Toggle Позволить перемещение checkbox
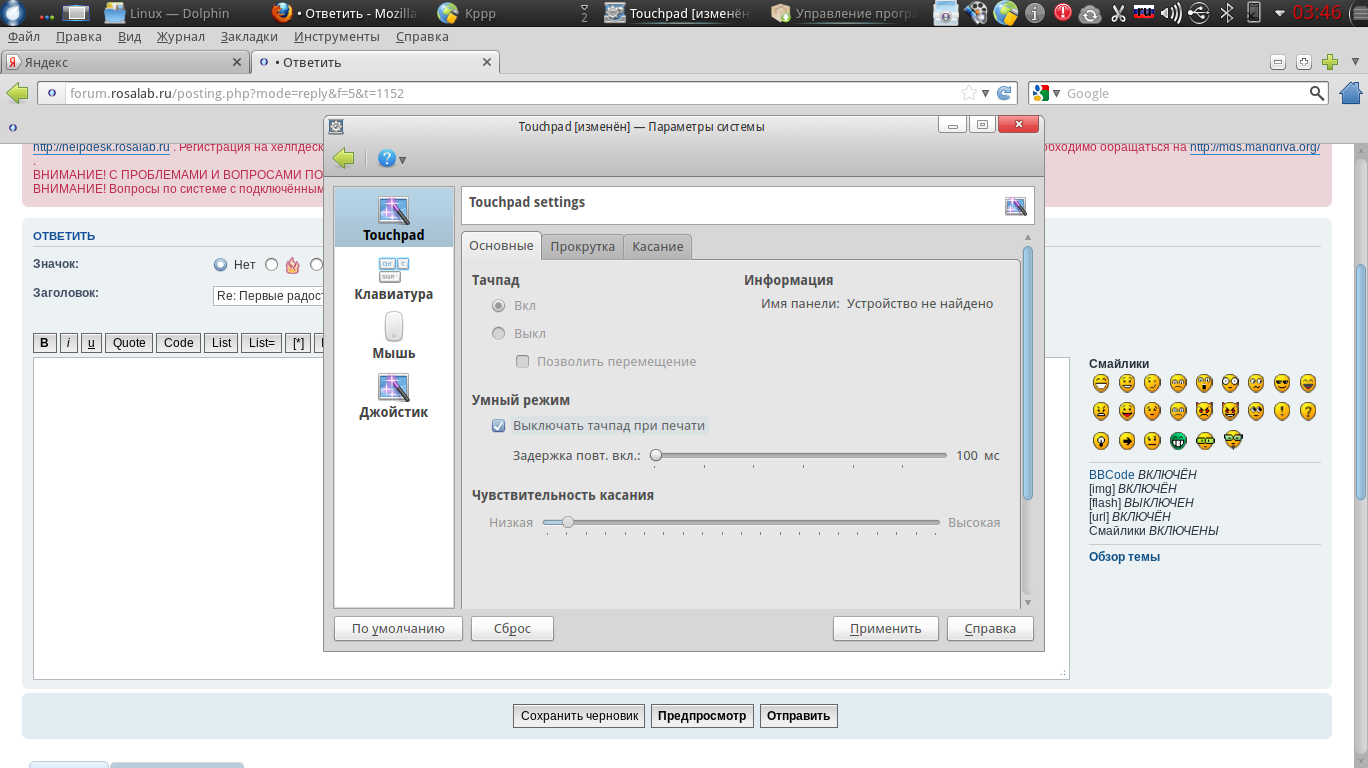The height and width of the screenshot is (768, 1368). [x=522, y=362]
